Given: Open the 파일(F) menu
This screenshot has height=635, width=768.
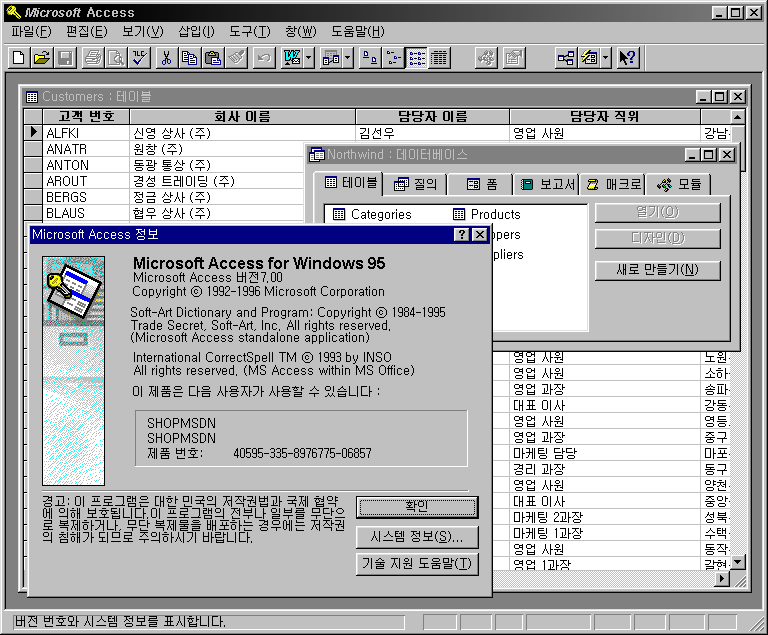Looking at the screenshot, I should coord(31,32).
